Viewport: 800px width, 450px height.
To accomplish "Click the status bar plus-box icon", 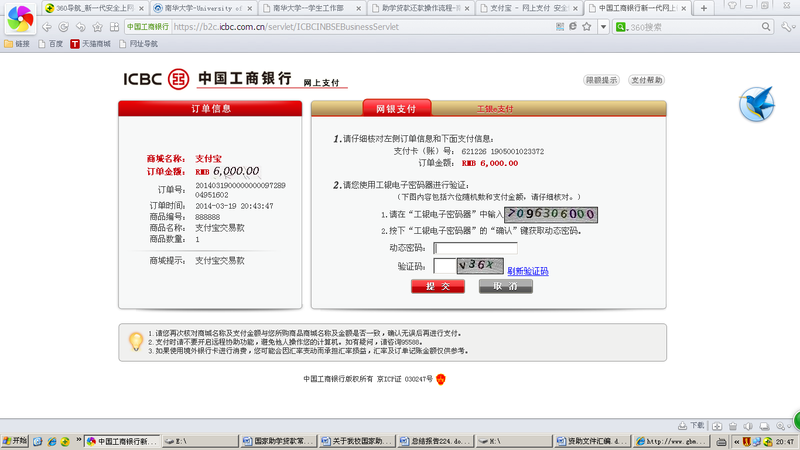I will coord(717,426).
